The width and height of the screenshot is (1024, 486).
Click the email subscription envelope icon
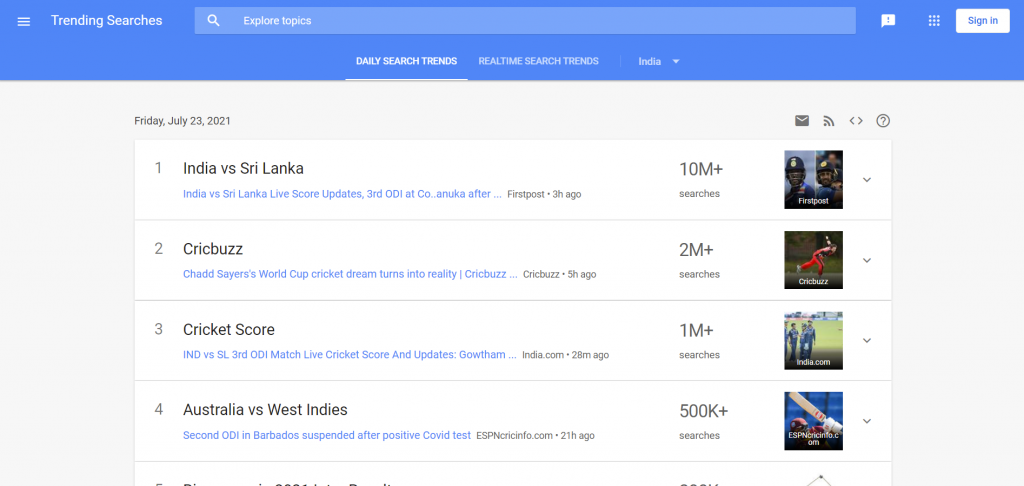[802, 121]
